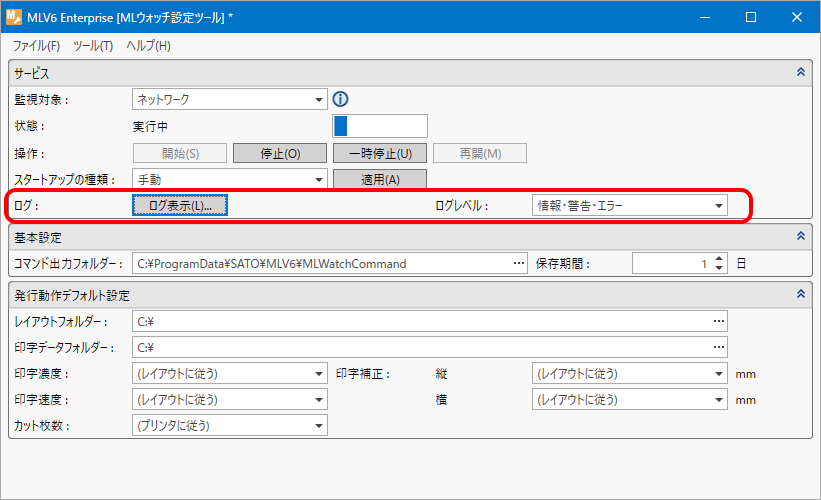
Task: Click the disabled 再開(M) button
Action: coord(480,153)
